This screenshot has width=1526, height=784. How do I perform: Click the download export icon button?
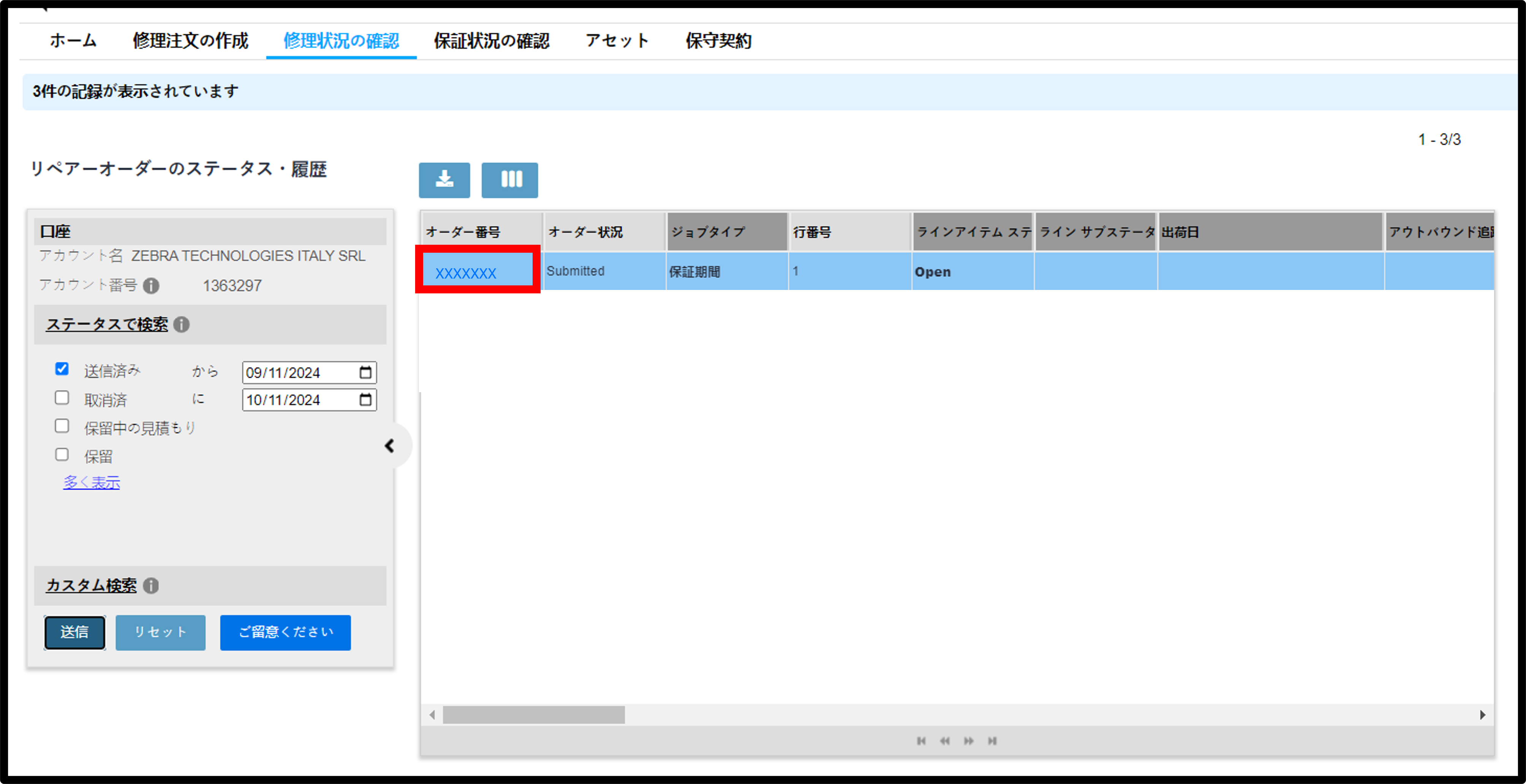[444, 180]
